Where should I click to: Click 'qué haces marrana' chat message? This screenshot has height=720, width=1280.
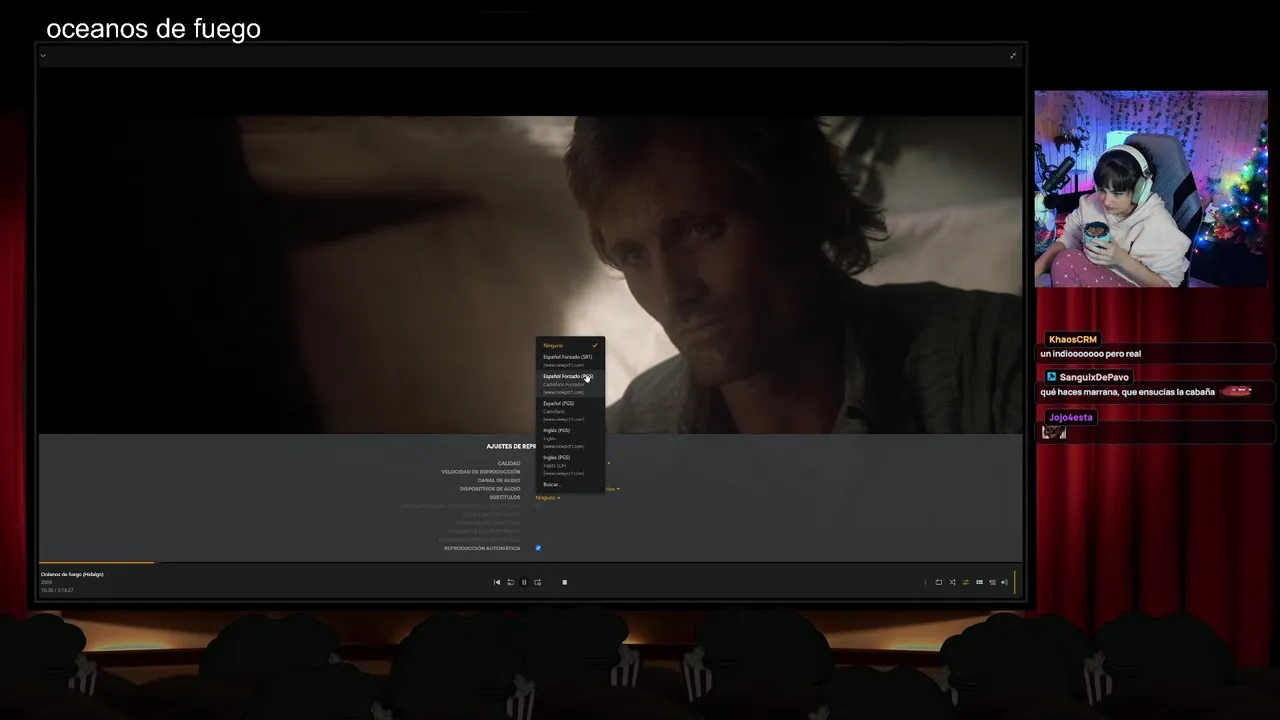tap(1128, 392)
